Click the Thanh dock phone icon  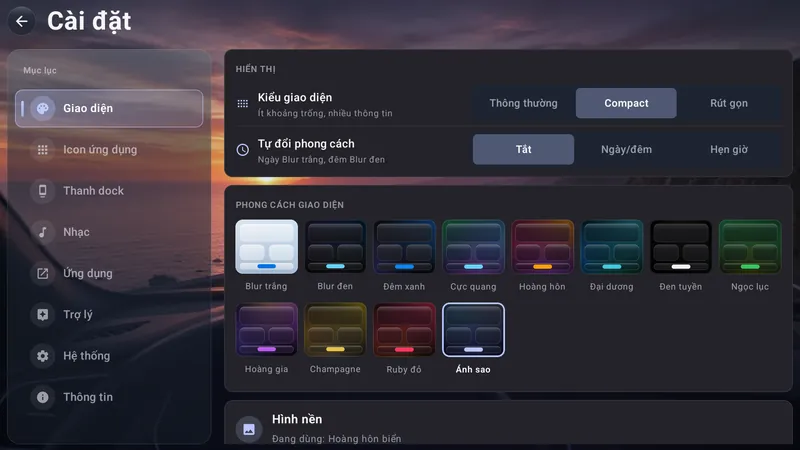[43, 191]
